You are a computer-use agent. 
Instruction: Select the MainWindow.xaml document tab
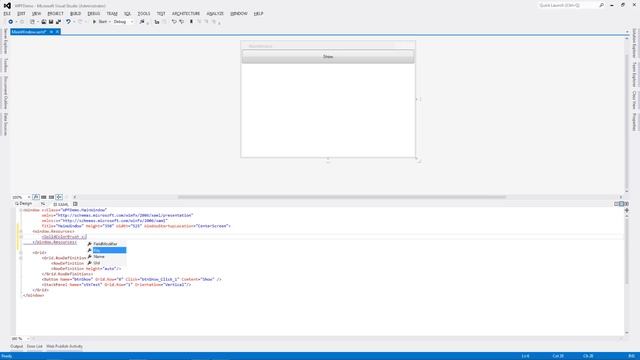pos(29,32)
